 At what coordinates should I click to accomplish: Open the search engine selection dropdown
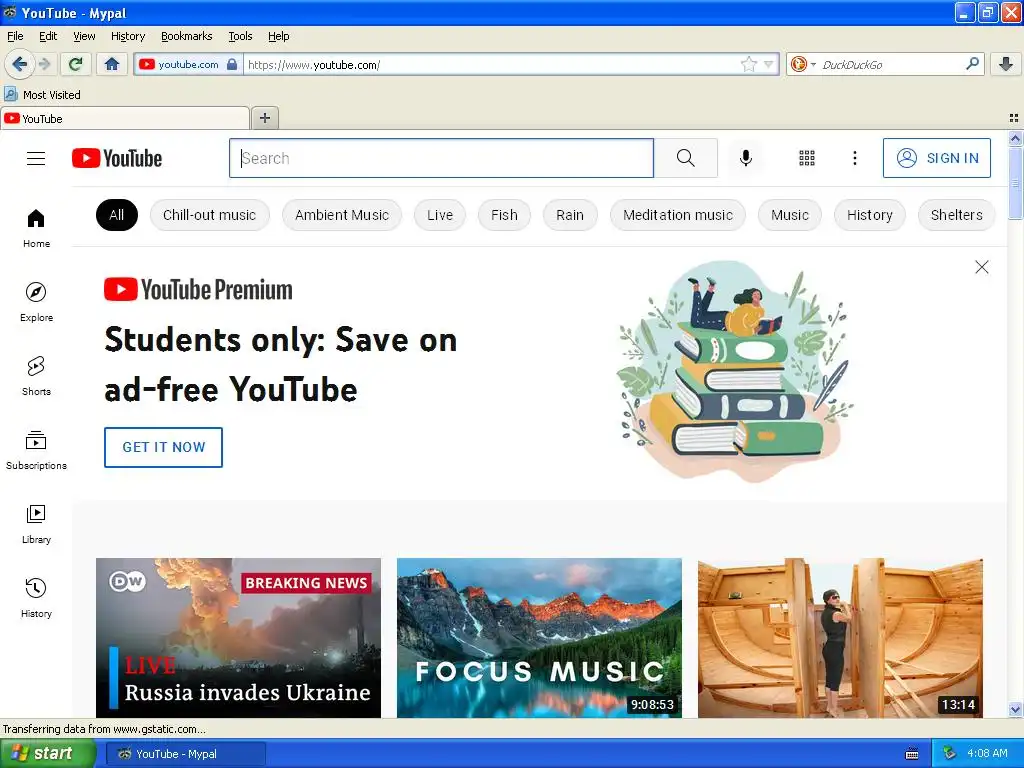point(803,64)
